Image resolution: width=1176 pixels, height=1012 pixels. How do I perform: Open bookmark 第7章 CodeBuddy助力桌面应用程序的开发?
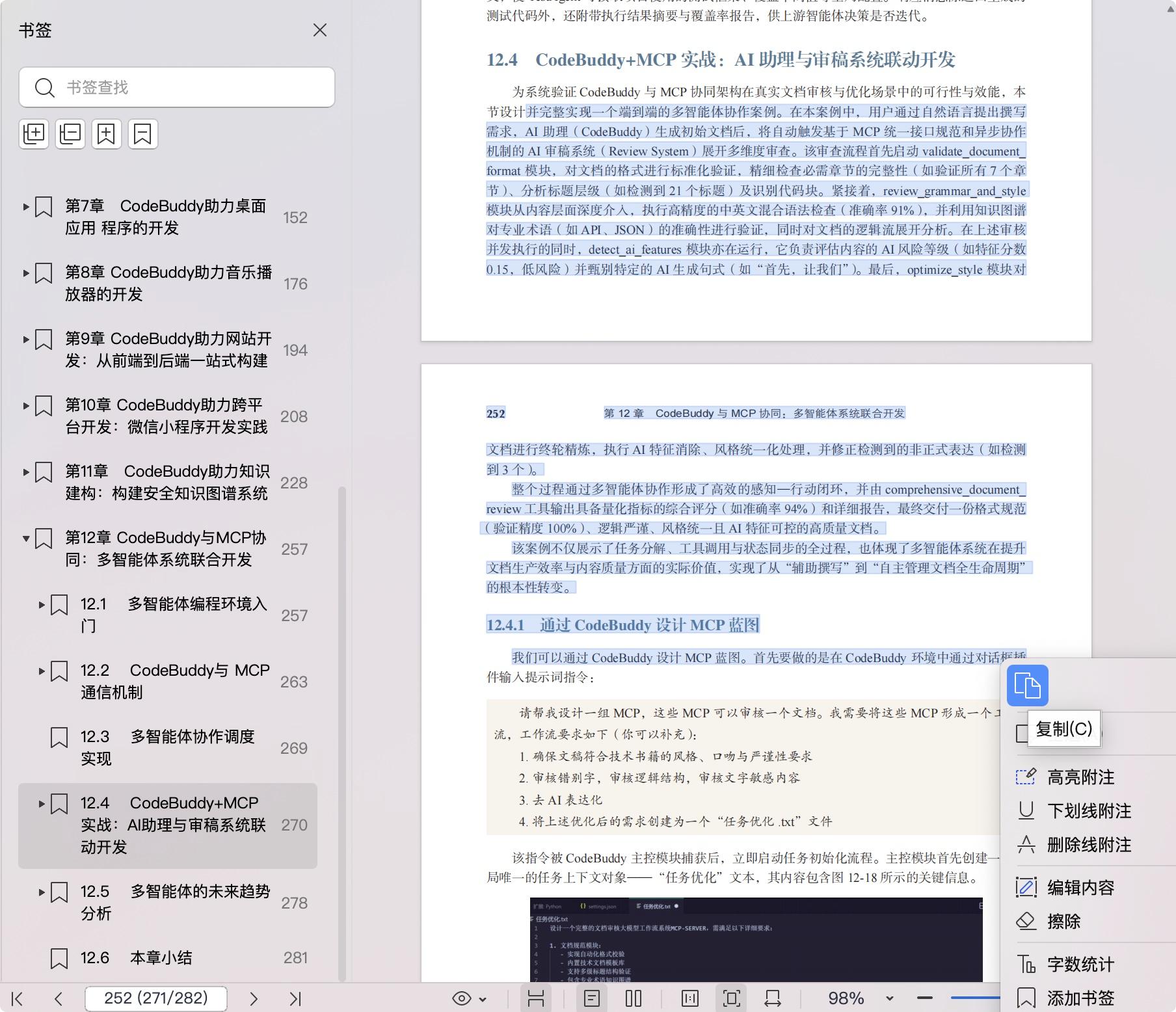tap(166, 217)
